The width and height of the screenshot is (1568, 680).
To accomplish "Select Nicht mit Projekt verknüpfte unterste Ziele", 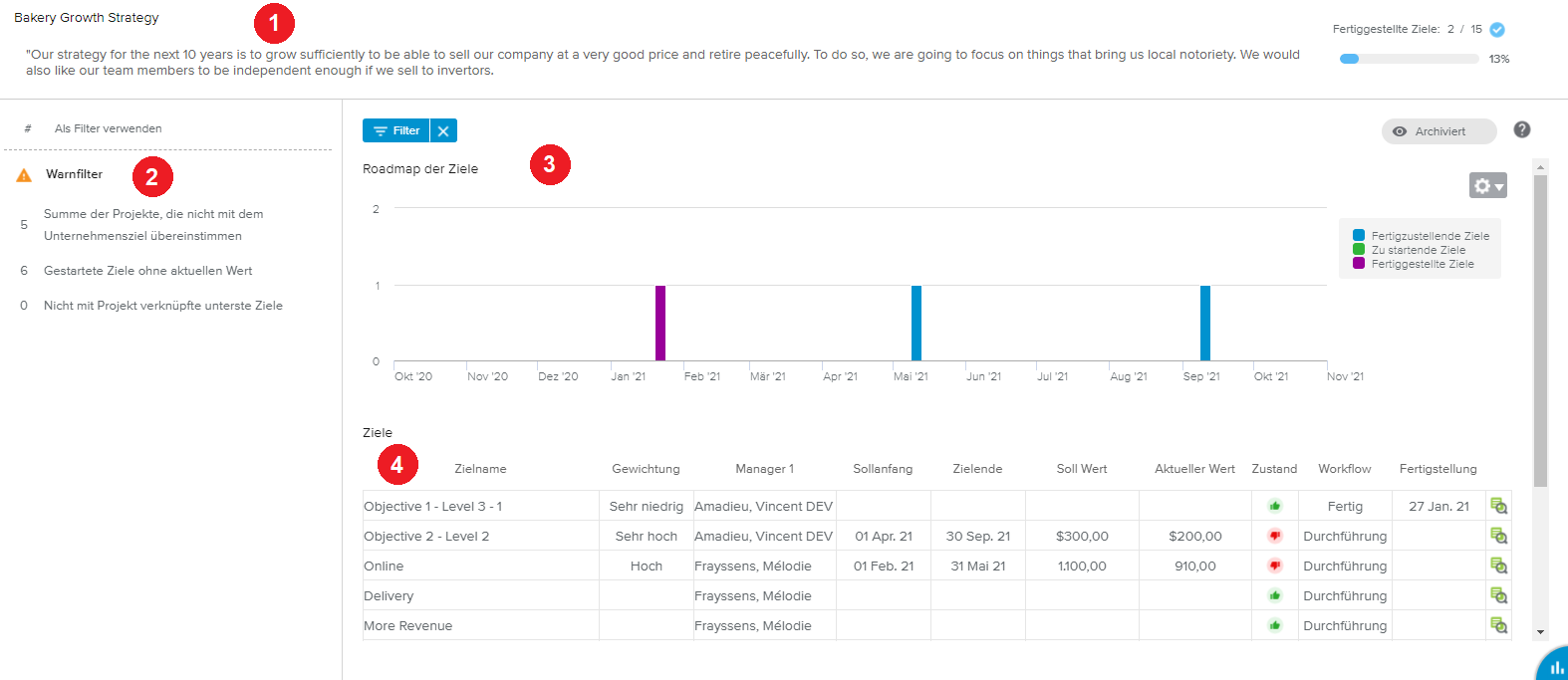I will coord(162,306).
